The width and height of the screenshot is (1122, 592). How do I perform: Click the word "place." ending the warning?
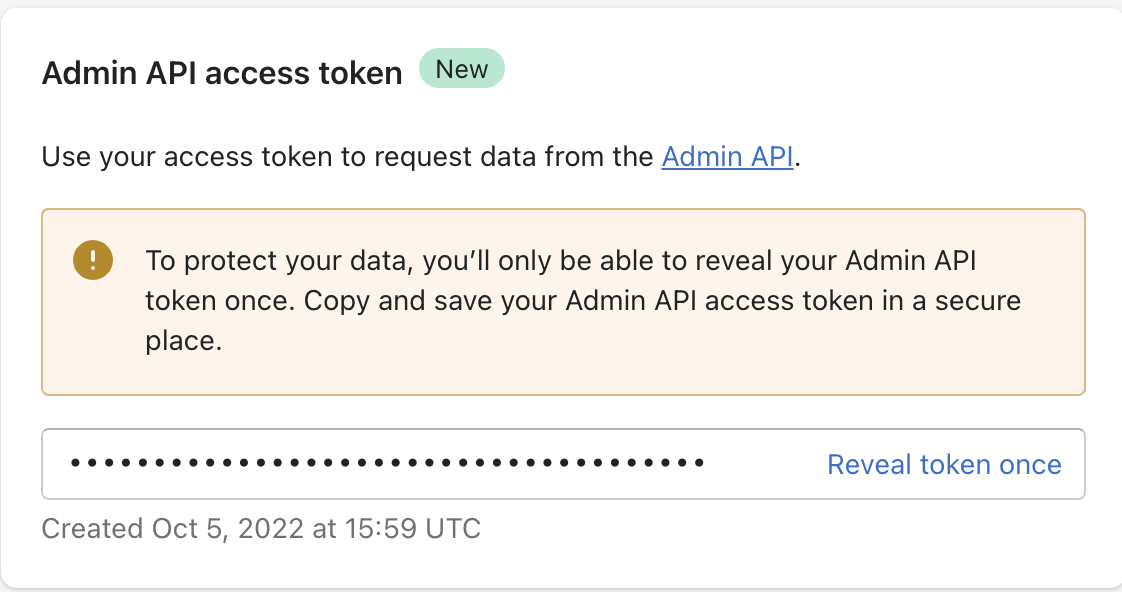tap(182, 341)
